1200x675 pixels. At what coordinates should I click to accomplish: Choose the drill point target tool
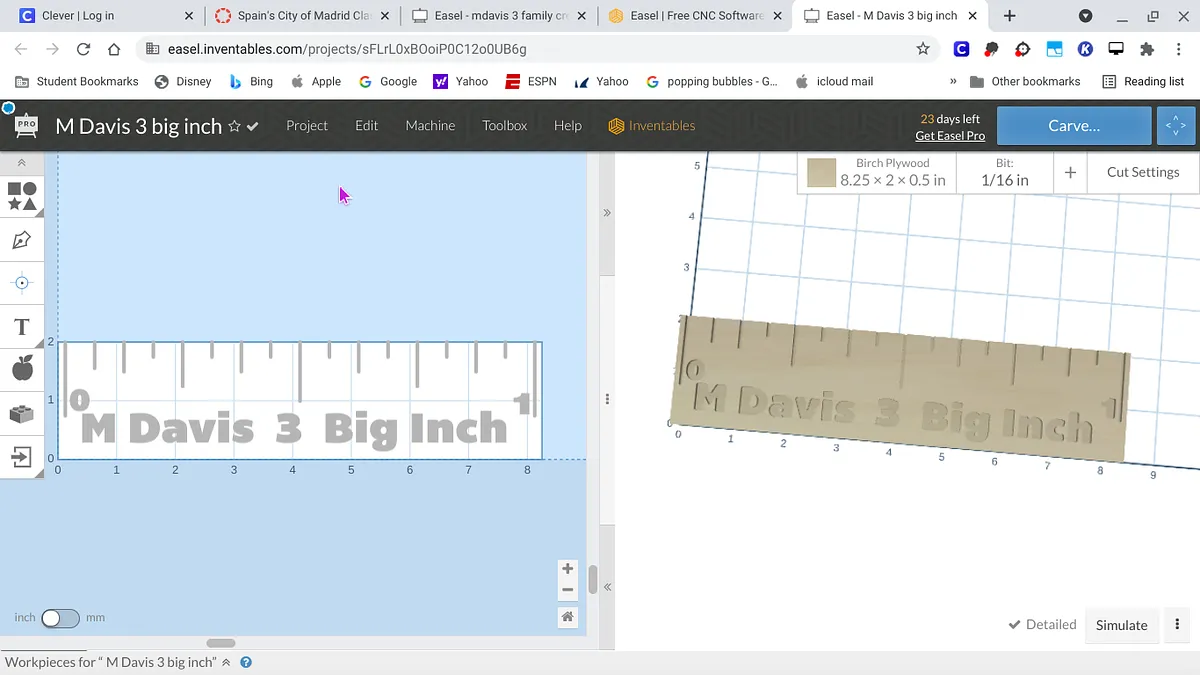click(x=22, y=283)
